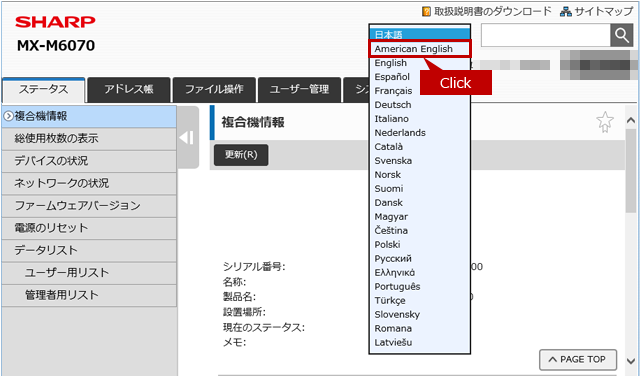Click in the search input field
640x376 pixels.
tap(546, 36)
